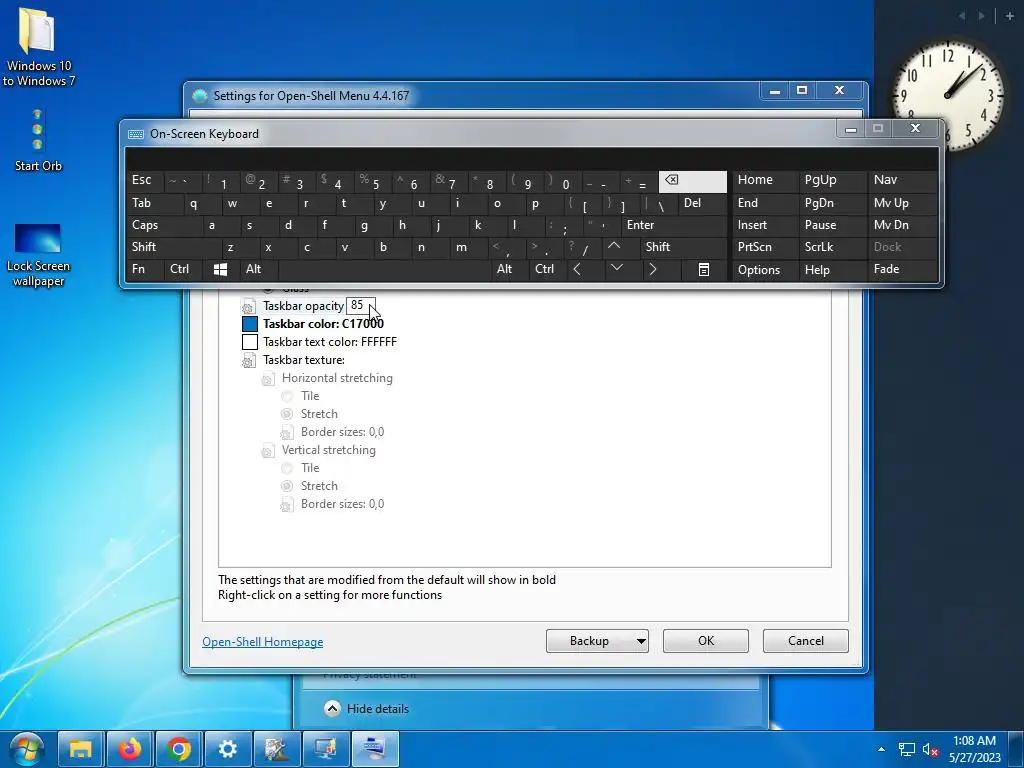Toggle the Fn key on keyboard
1024x768 pixels.
144,269
